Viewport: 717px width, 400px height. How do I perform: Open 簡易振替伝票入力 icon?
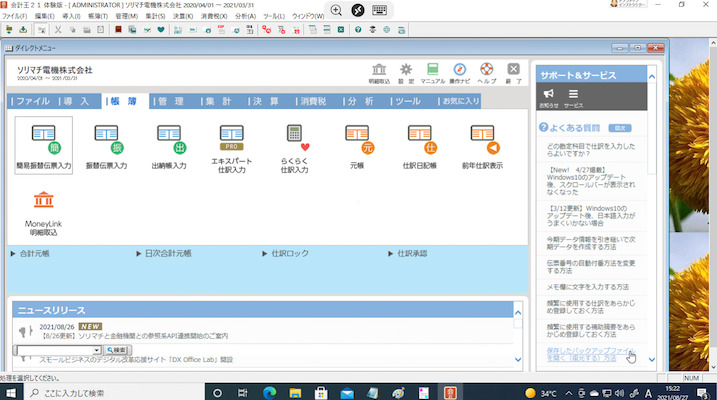(43, 145)
